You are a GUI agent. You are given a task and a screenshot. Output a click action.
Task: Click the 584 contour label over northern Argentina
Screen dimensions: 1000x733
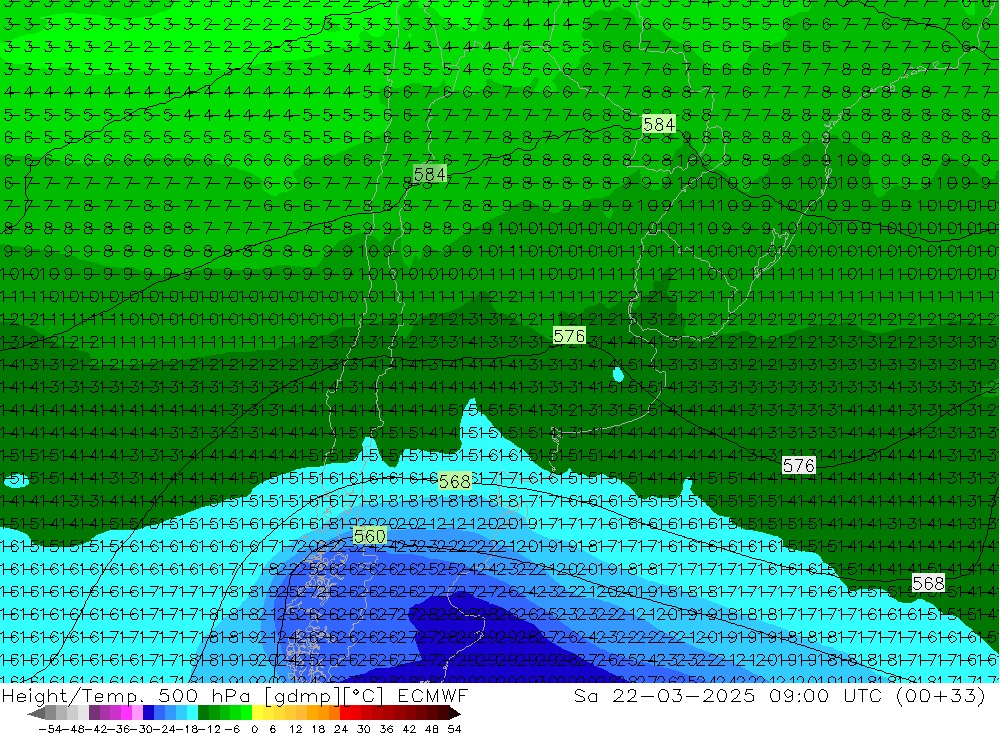[x=429, y=174]
